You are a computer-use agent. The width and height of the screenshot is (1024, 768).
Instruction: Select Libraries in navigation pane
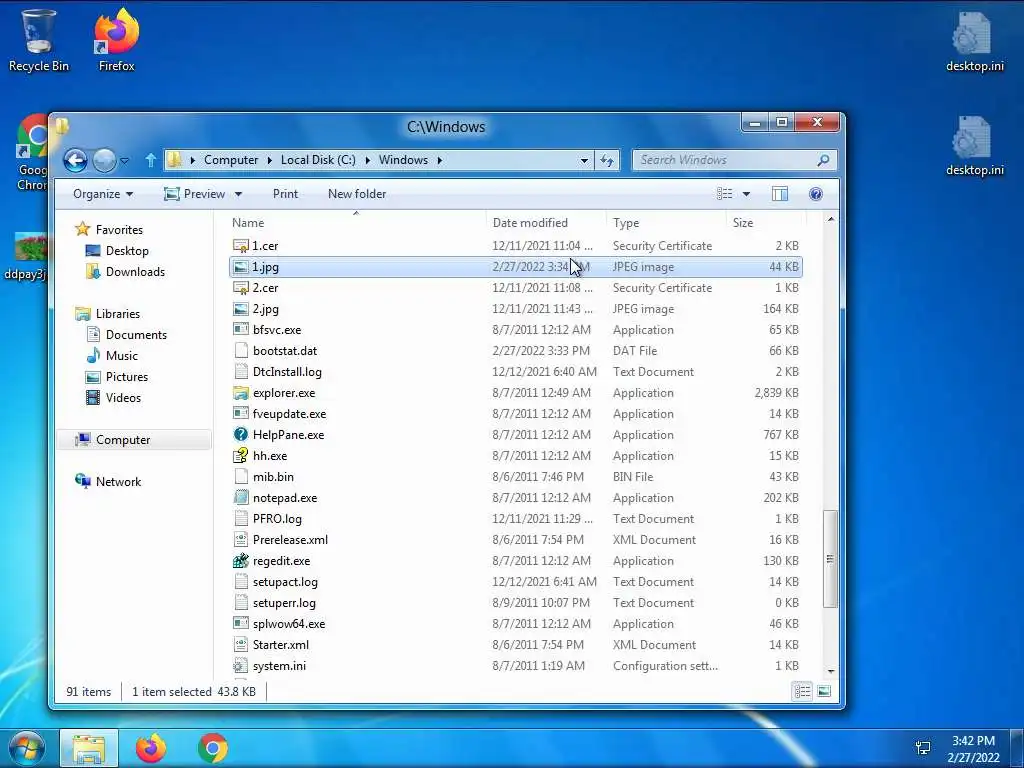(x=118, y=314)
